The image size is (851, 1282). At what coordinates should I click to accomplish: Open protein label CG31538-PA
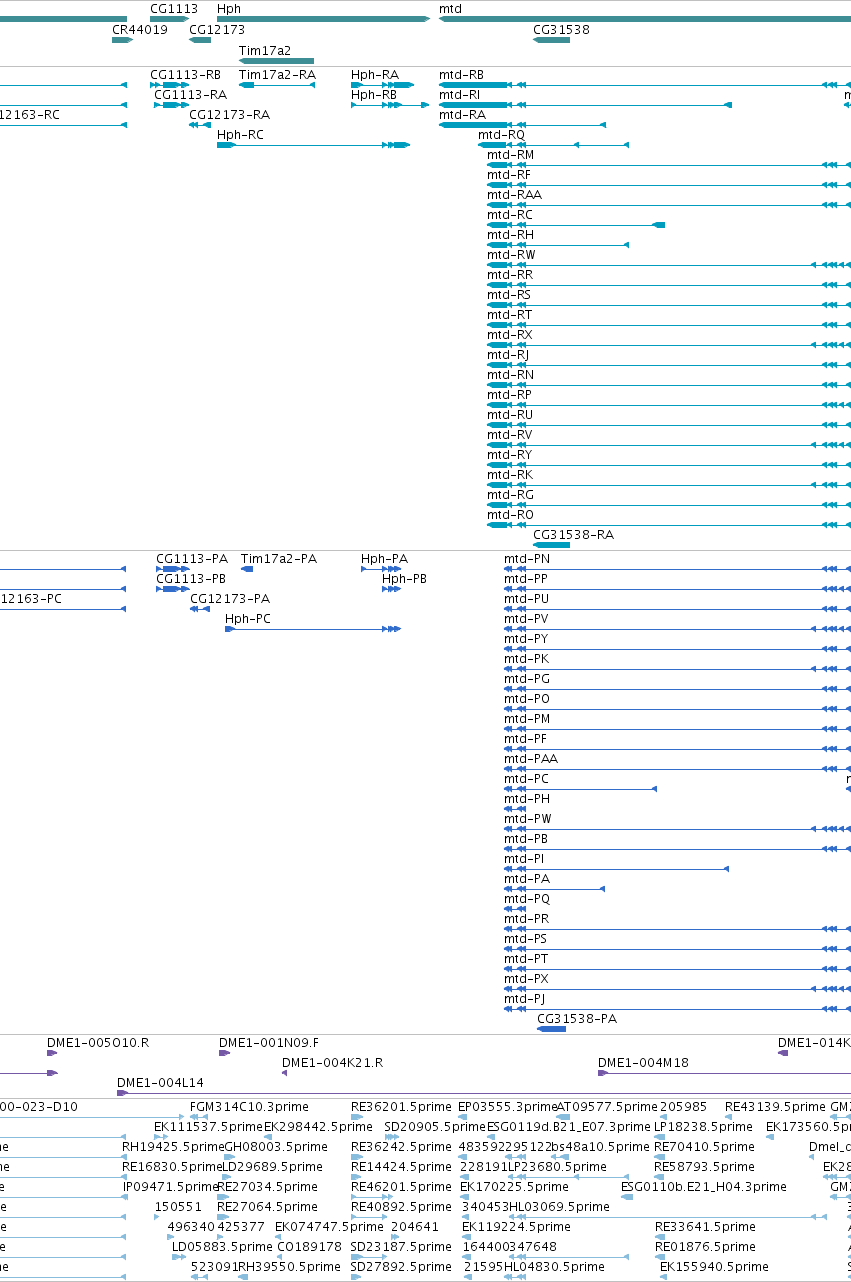[x=577, y=1019]
